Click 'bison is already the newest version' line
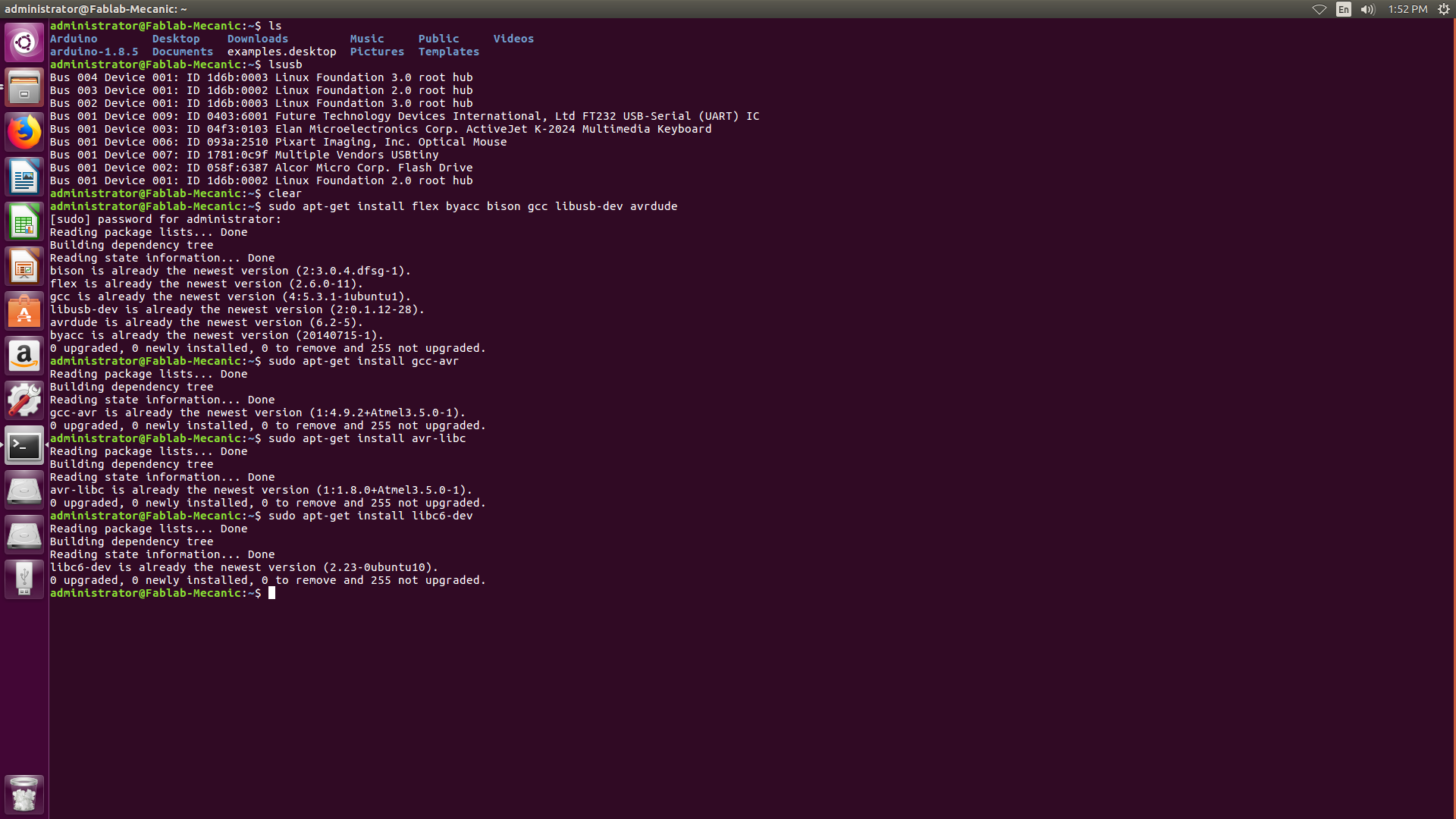 pyautogui.click(x=231, y=271)
